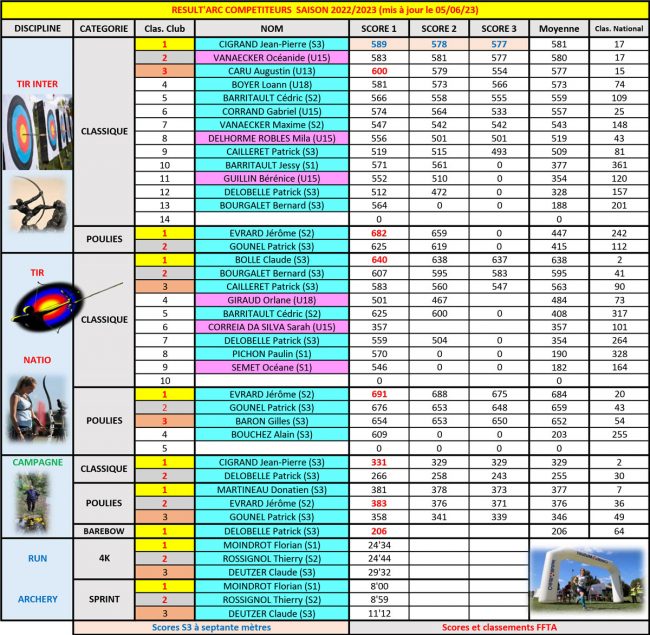The height and width of the screenshot is (635, 650).
Task: Click the ARCHERY discipline label
Action: (37, 599)
